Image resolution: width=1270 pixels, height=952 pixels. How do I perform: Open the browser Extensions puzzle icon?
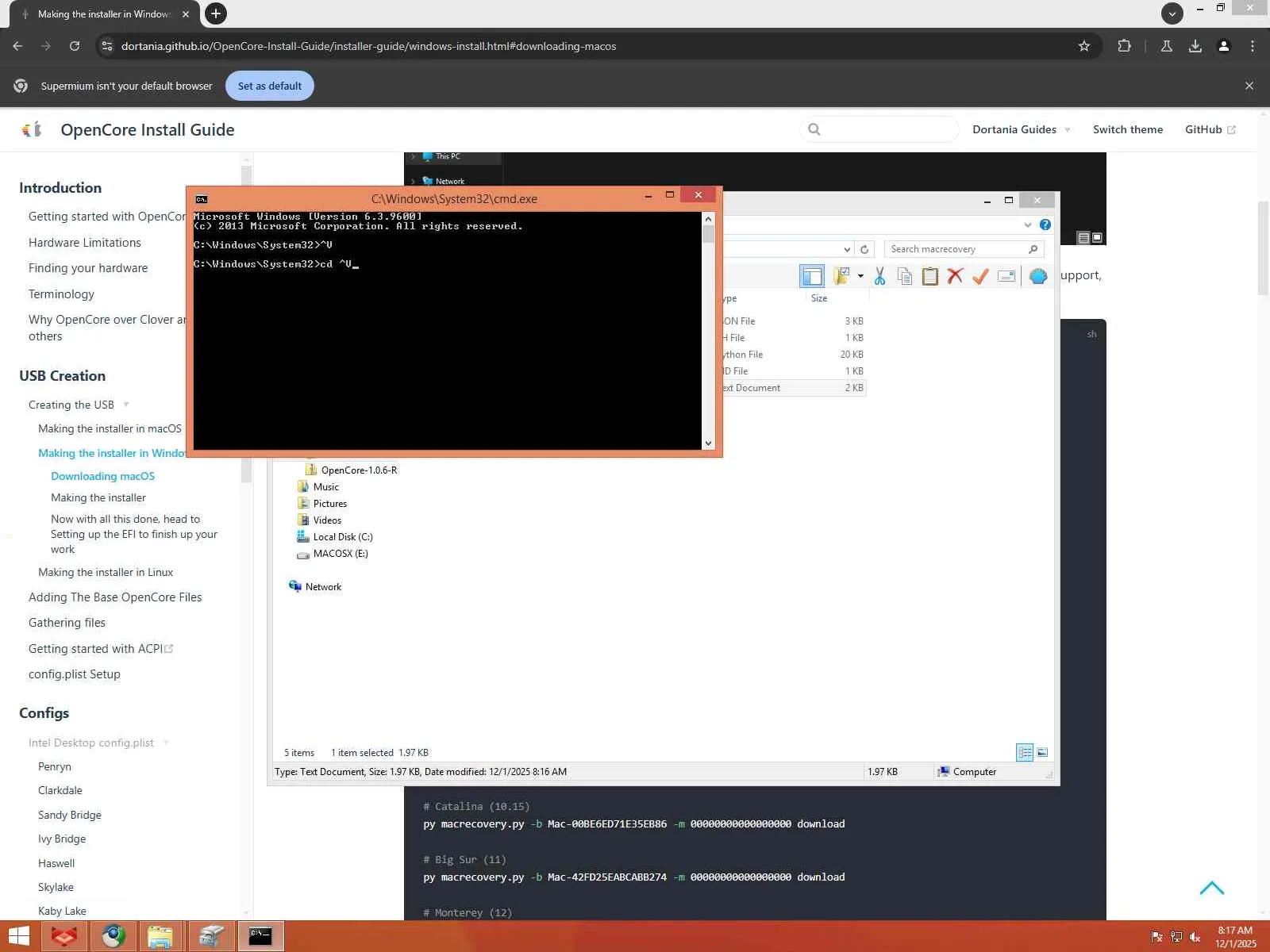click(x=1125, y=46)
